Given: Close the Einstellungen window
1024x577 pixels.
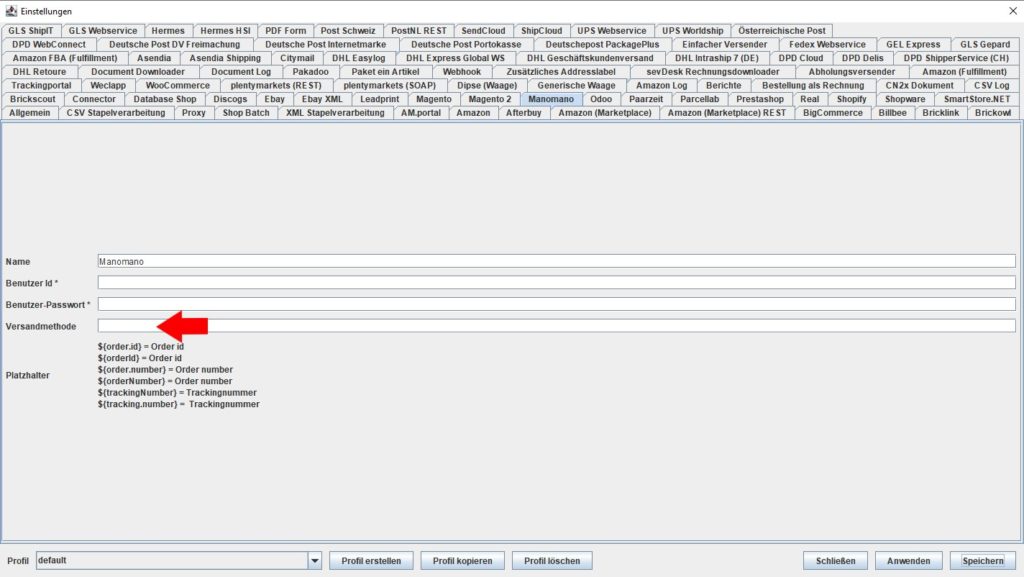Looking at the screenshot, I should pos(1013,11).
